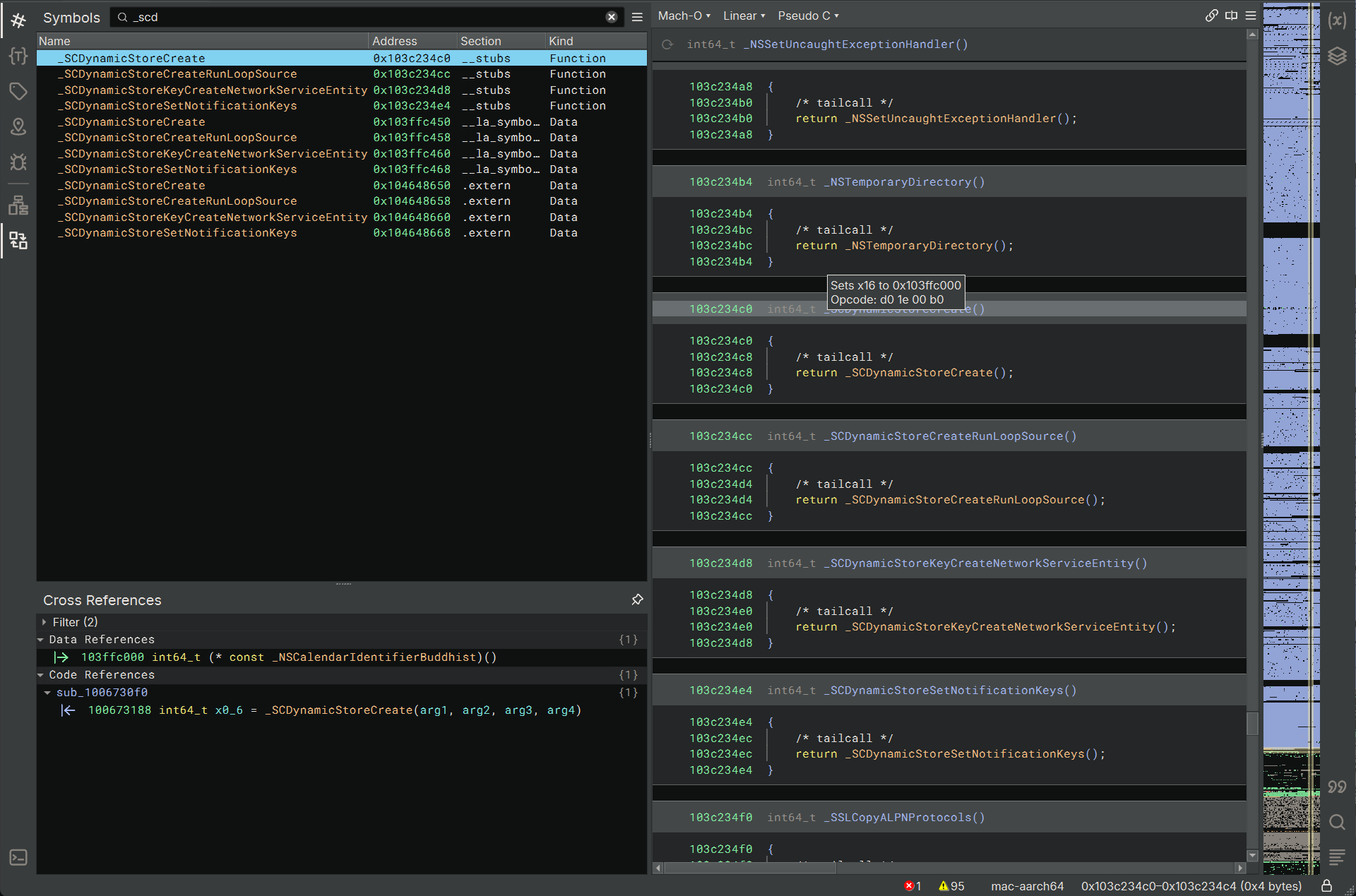
Task: Open the Debugger bug sidebar icon
Action: pyautogui.click(x=18, y=162)
